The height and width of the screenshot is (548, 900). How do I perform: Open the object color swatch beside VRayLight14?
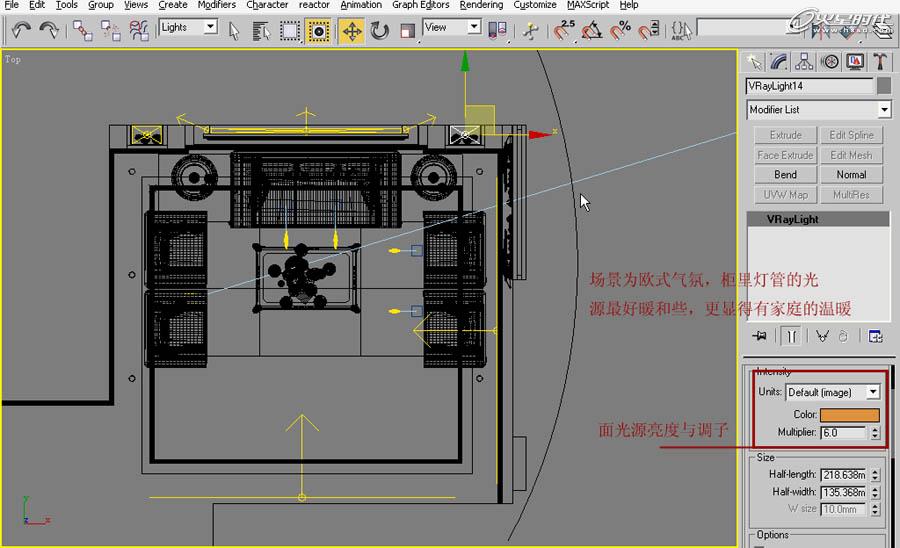884,86
